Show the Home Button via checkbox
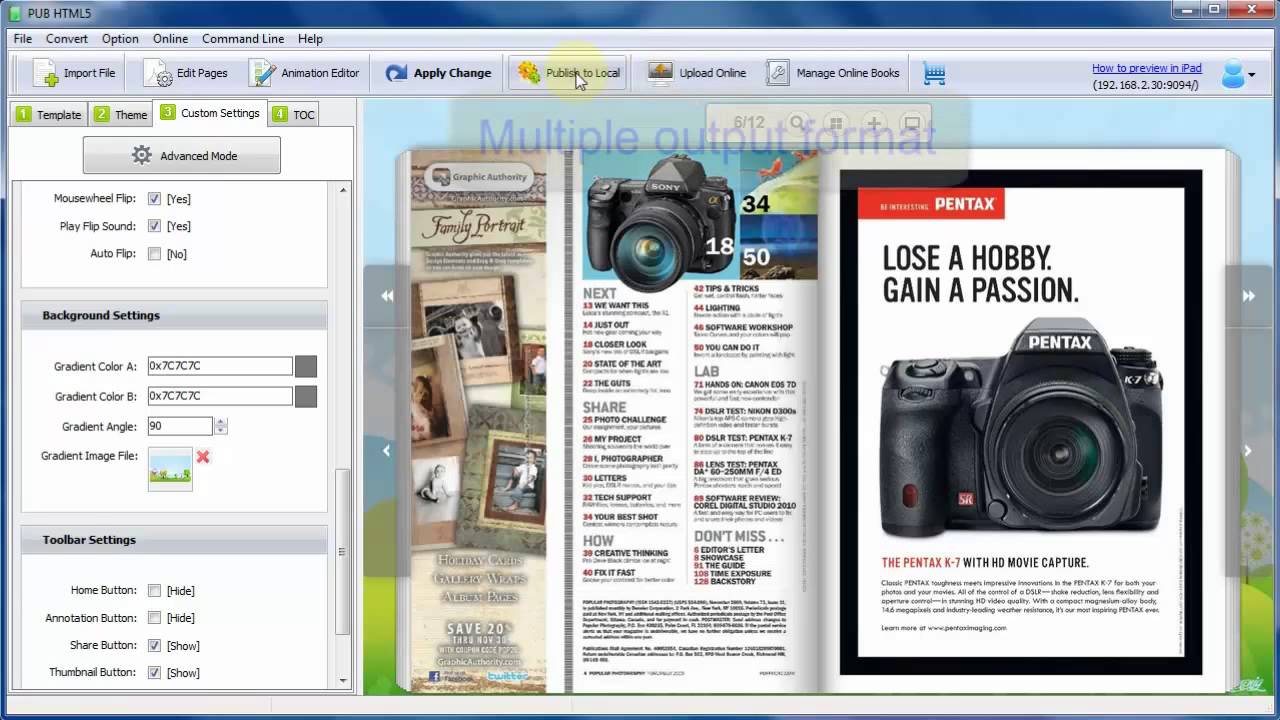The height and width of the screenshot is (720, 1280). pos(154,590)
